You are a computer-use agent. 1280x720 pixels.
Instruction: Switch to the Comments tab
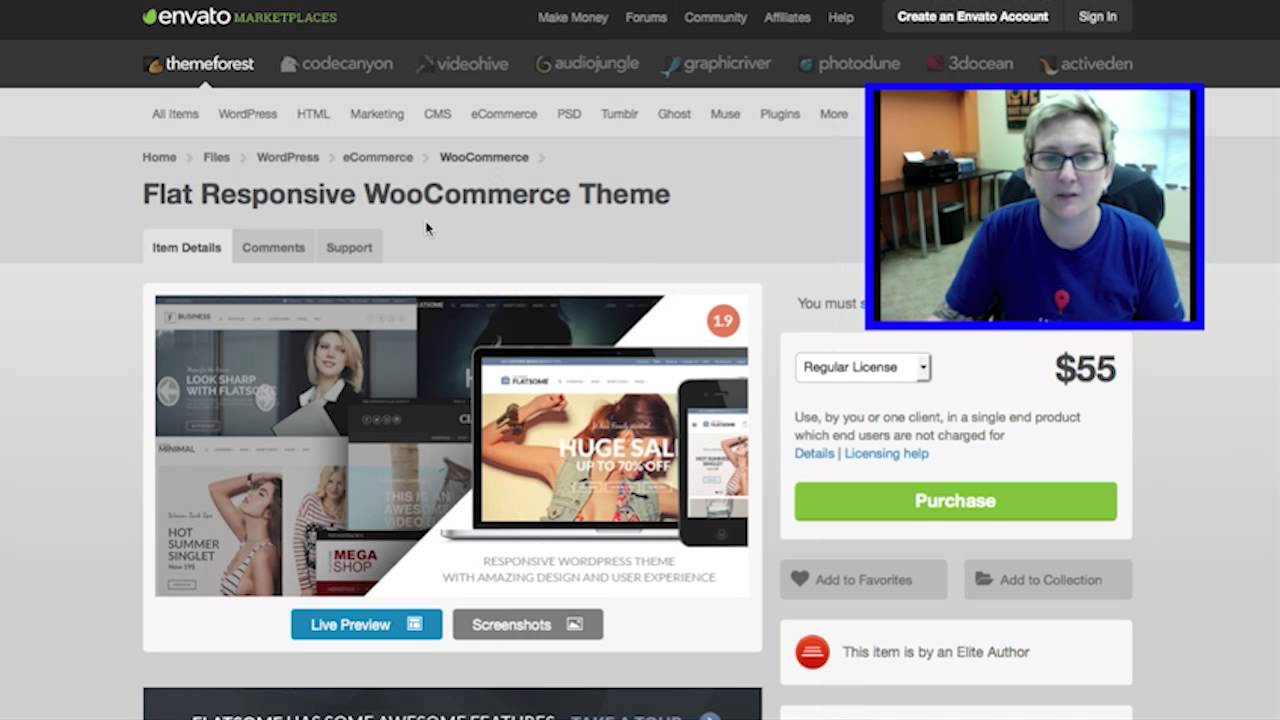coord(273,247)
